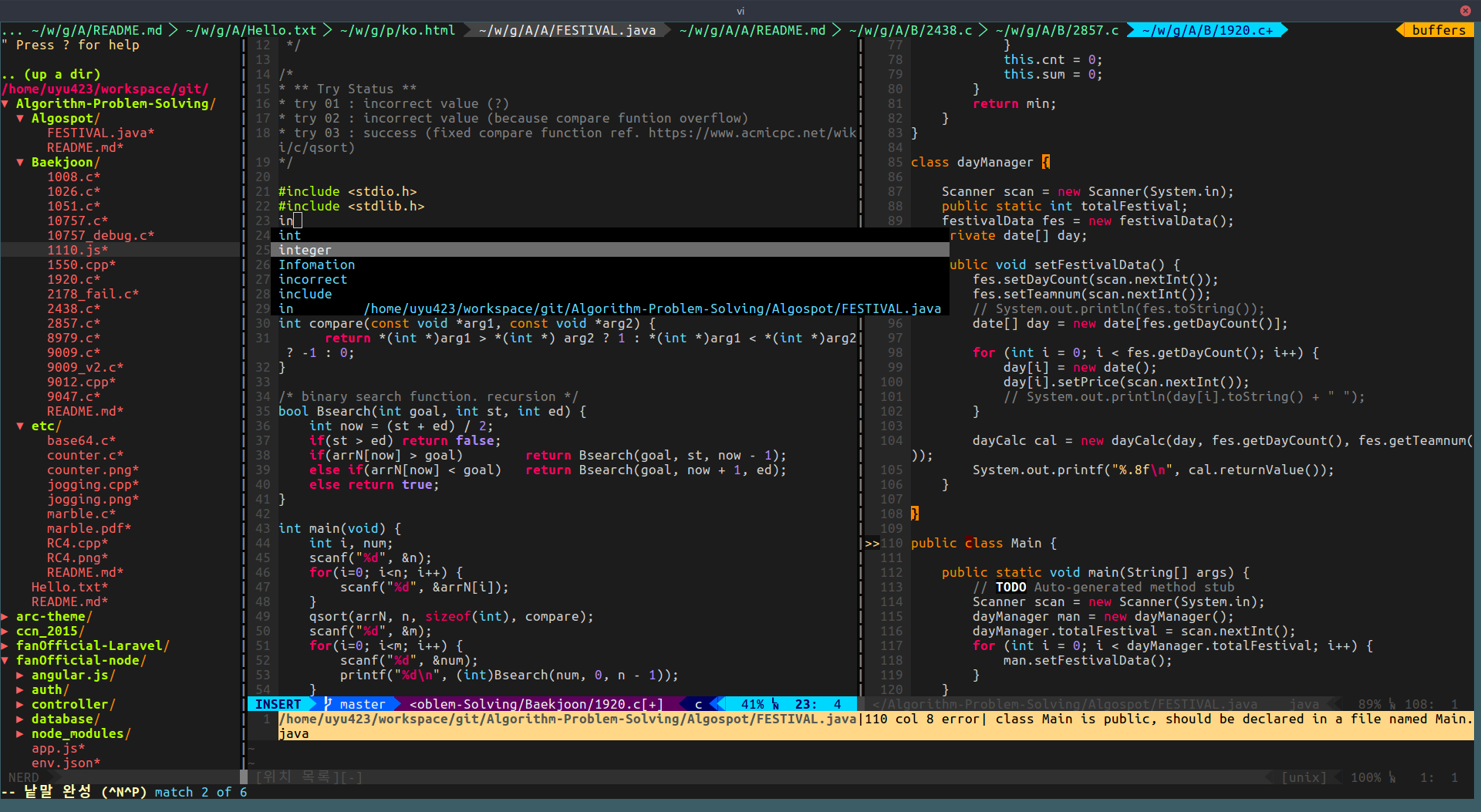Open 1920.c in the file tree

coord(73,279)
